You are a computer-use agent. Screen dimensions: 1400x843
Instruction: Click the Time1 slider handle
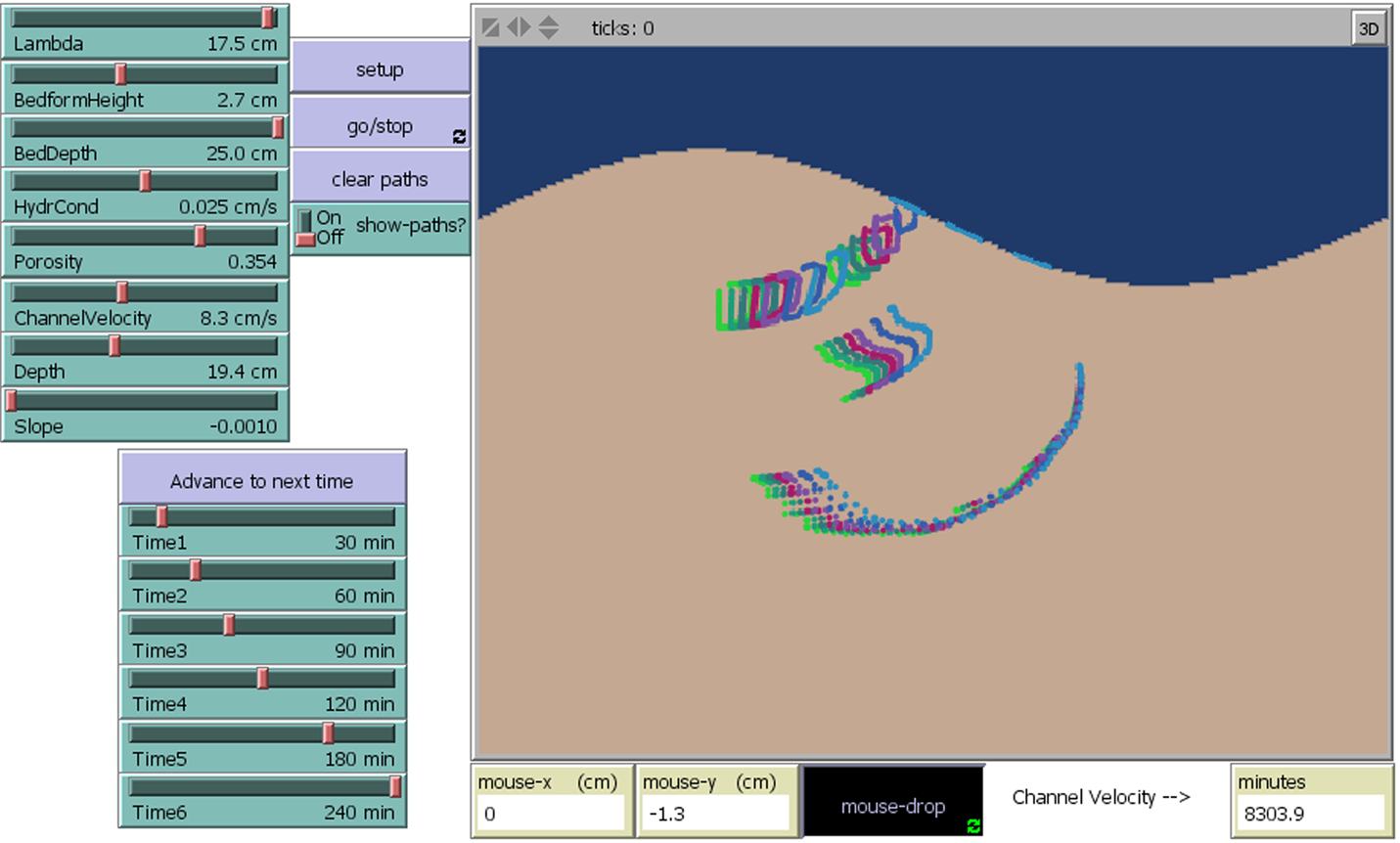(x=161, y=515)
